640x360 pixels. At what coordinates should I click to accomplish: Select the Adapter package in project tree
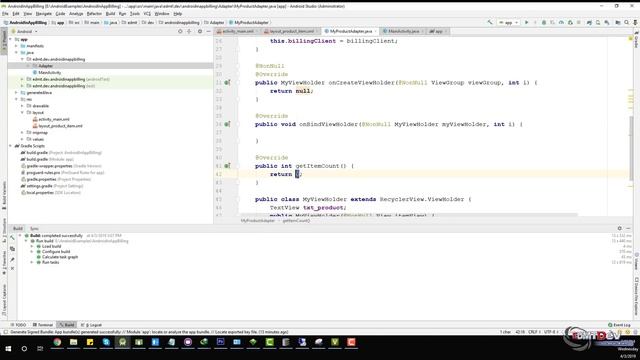(x=45, y=66)
